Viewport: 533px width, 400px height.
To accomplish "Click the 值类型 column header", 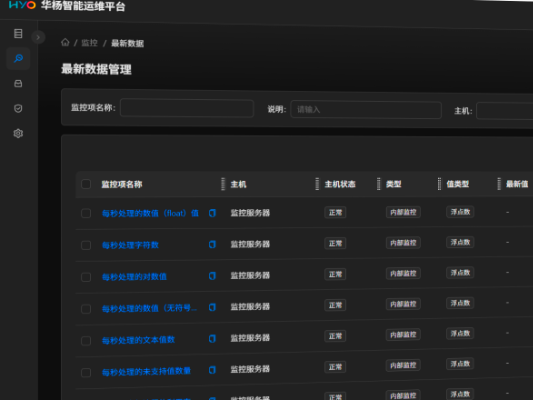I will pos(458,184).
